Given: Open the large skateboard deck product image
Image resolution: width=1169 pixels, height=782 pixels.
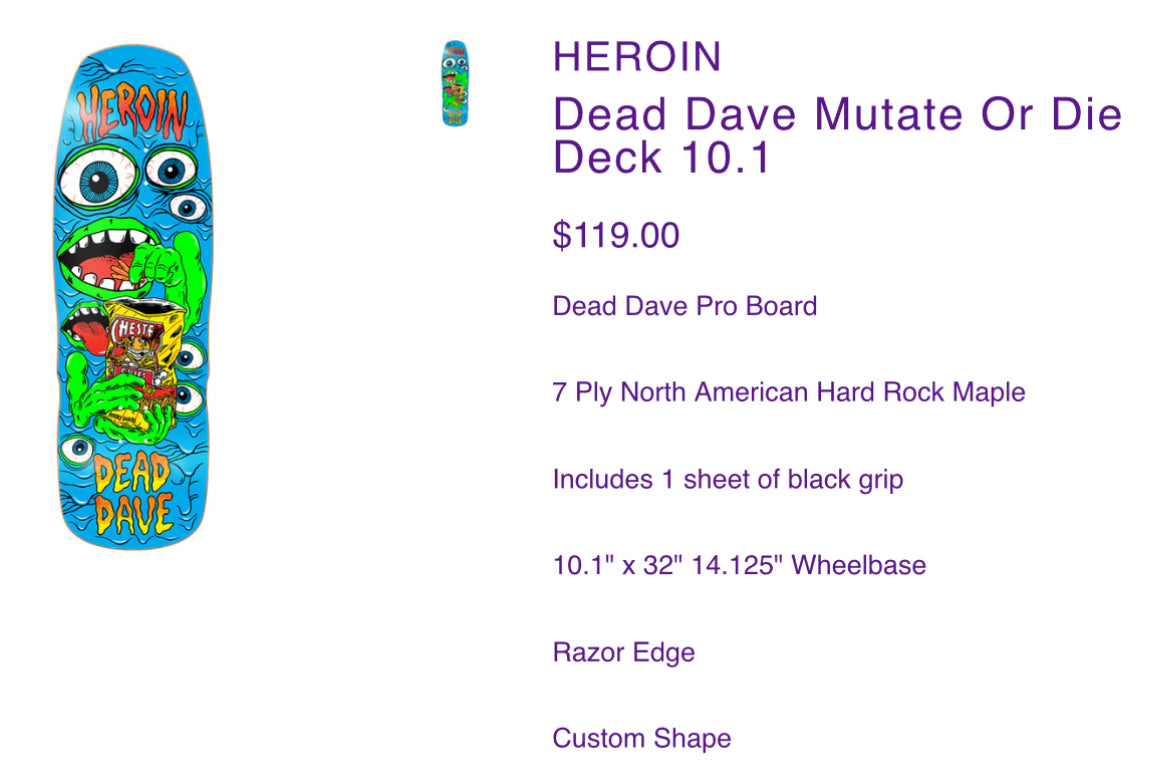Looking at the screenshot, I should (x=133, y=297).
